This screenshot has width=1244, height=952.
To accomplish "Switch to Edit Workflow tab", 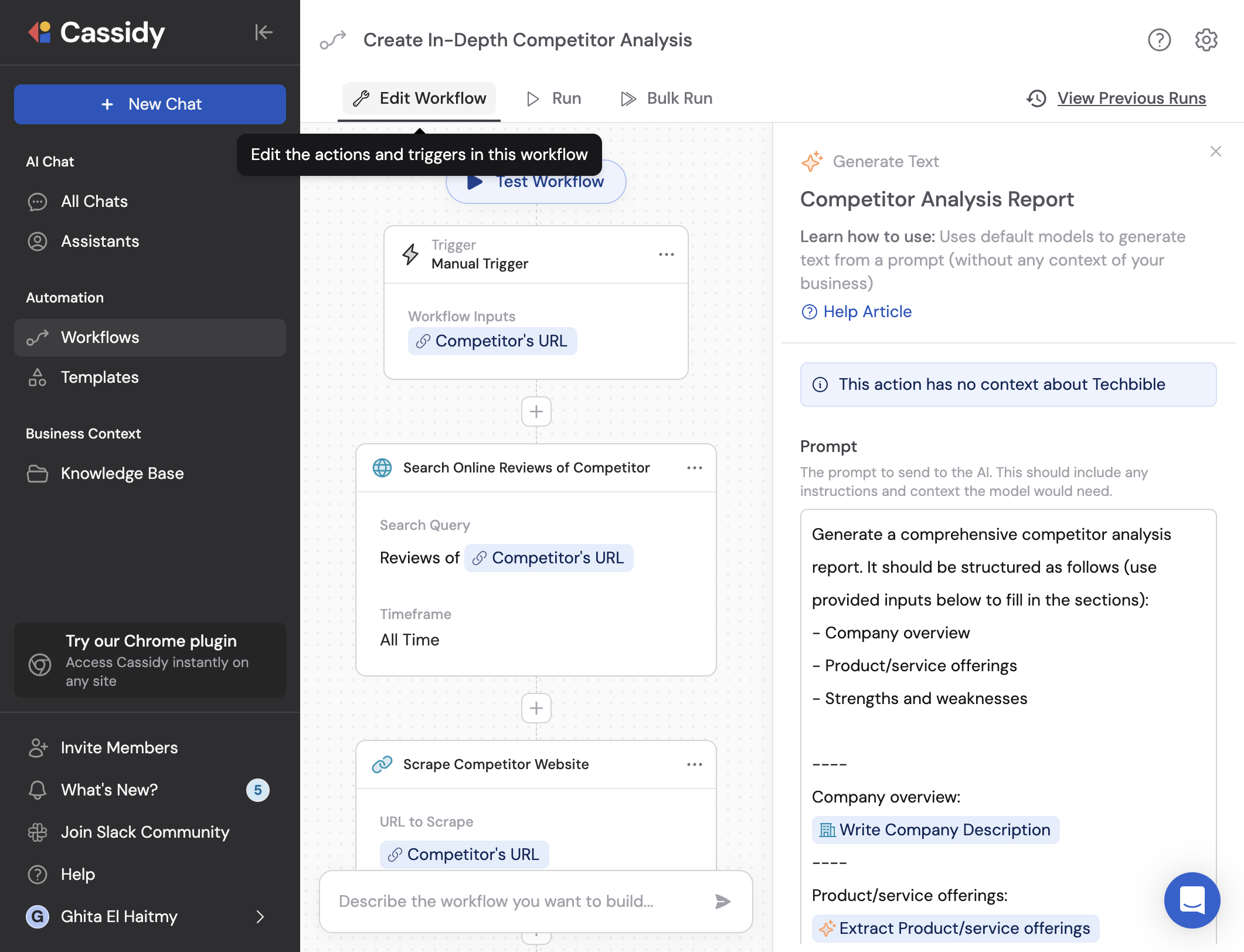I will 419,98.
